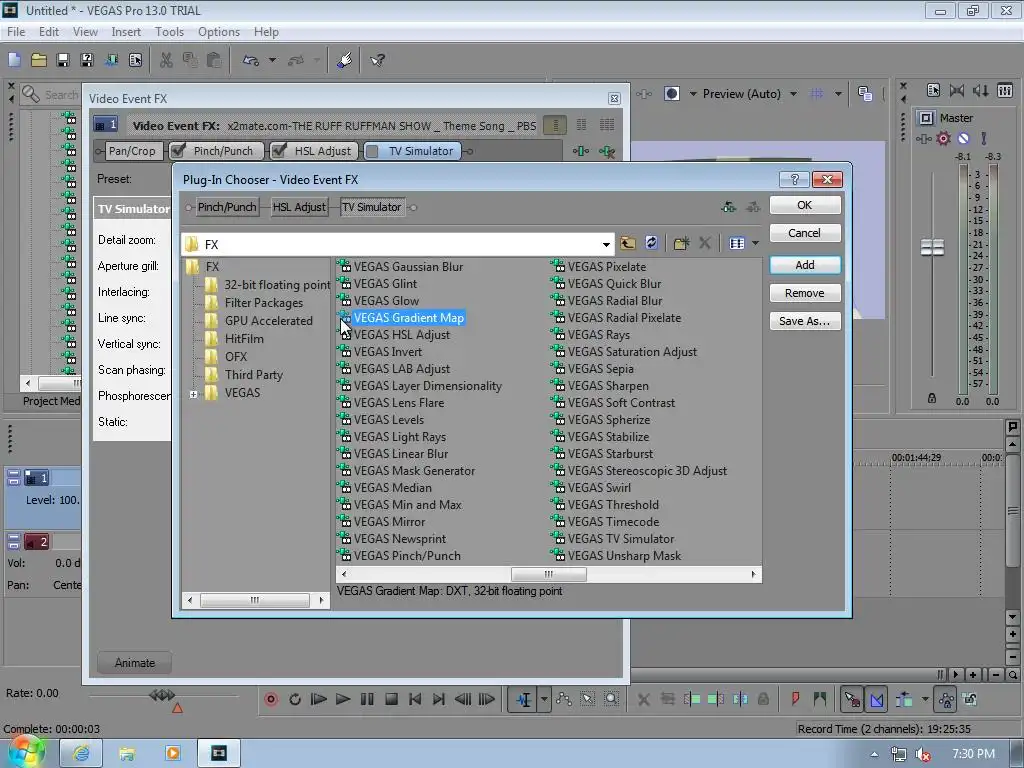Click OK in the Plug-In Chooser
The height and width of the screenshot is (768, 1024).
(805, 205)
